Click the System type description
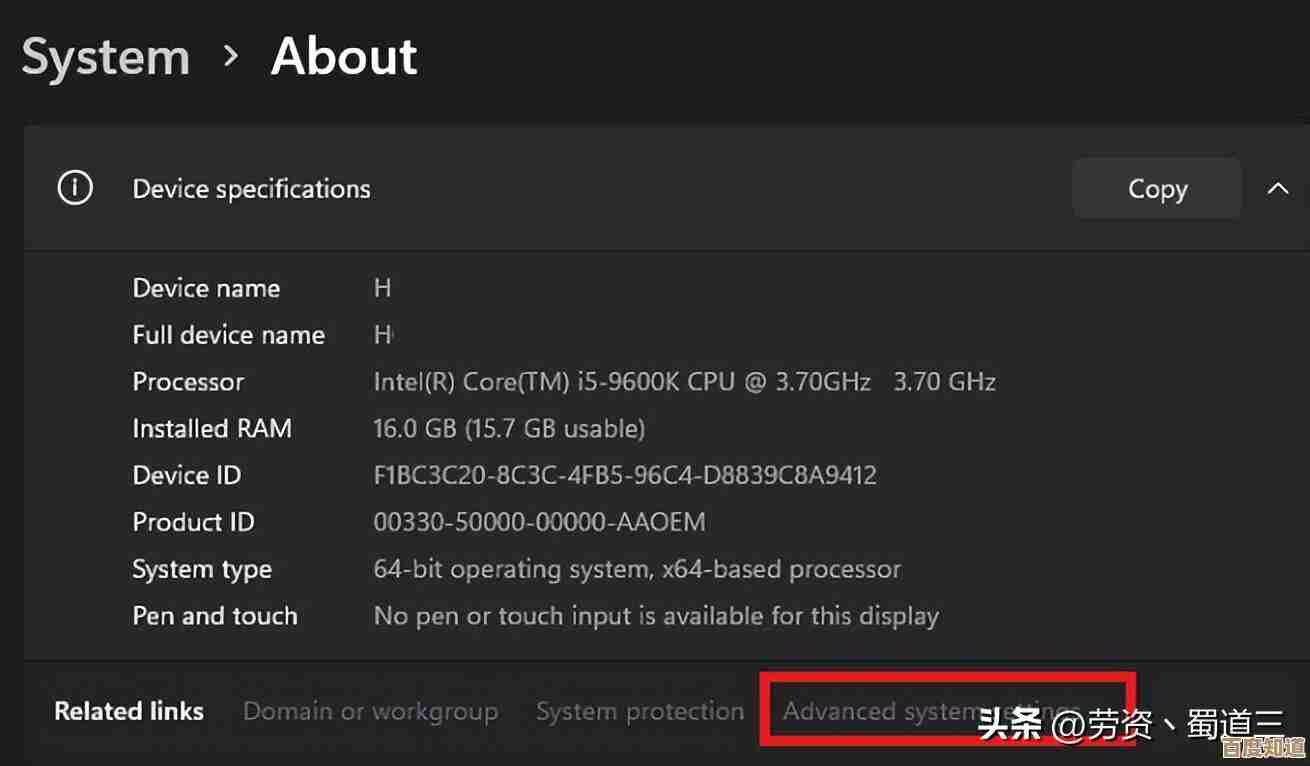 pos(637,568)
